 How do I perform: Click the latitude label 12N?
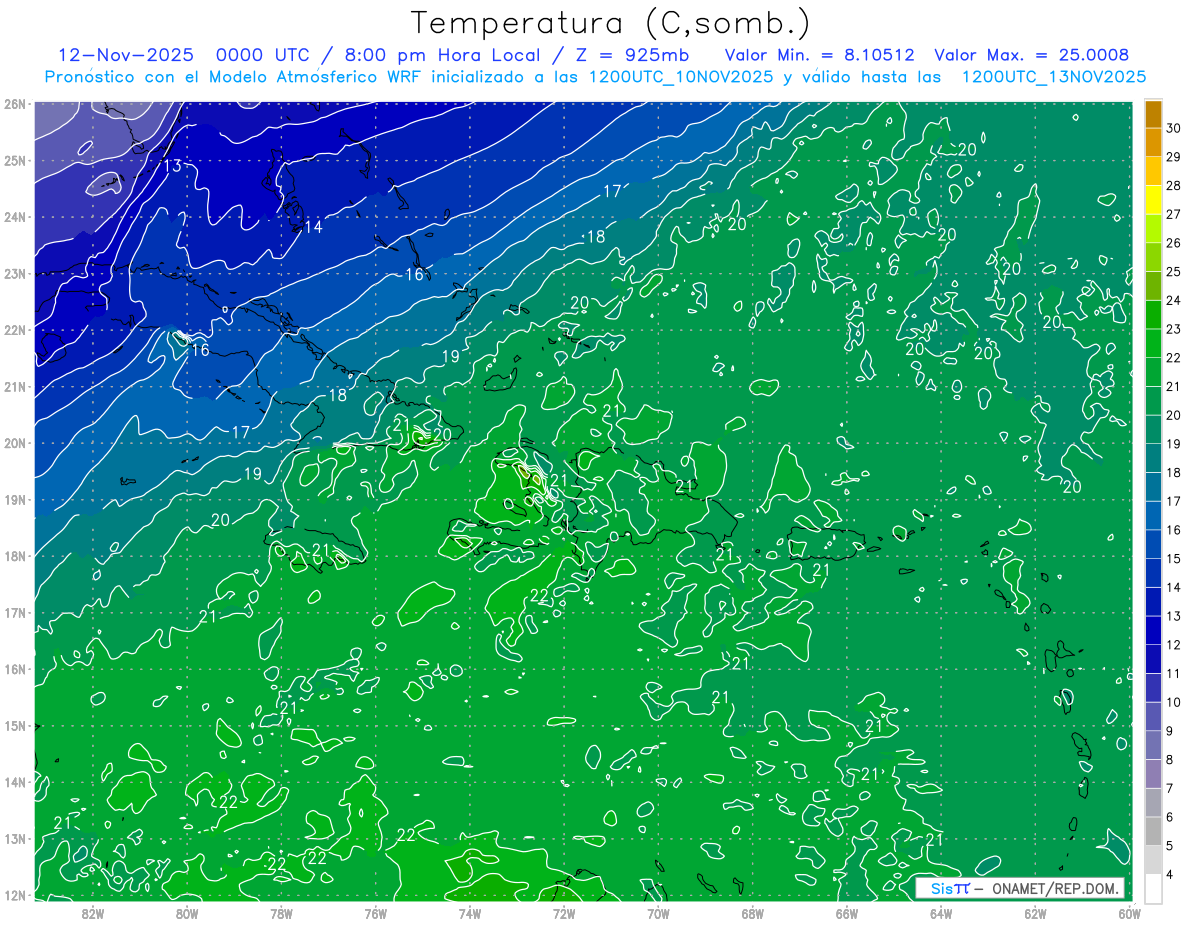(14, 895)
